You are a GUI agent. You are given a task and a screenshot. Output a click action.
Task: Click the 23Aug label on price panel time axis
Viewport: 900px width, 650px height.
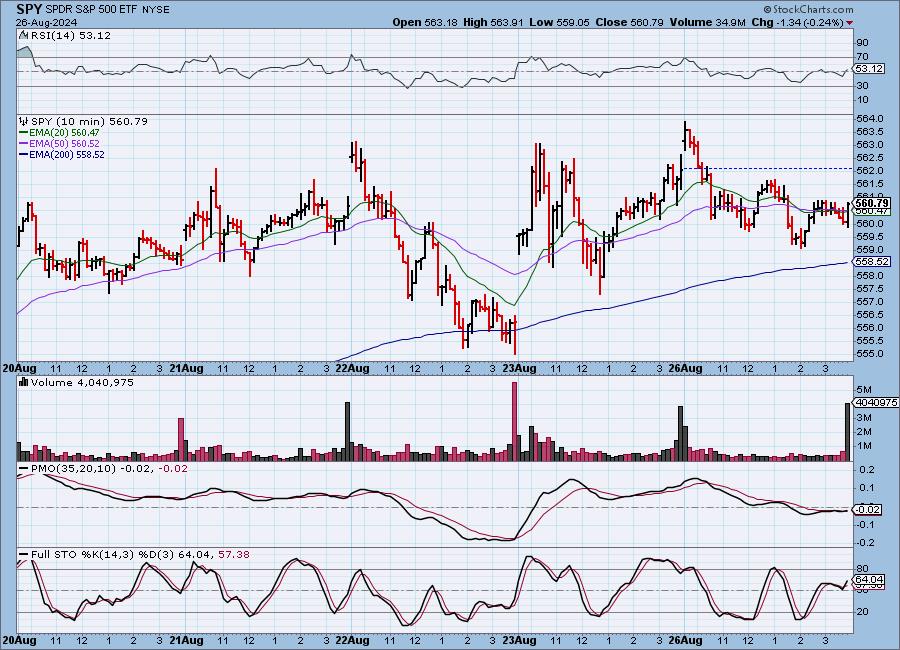click(x=519, y=369)
